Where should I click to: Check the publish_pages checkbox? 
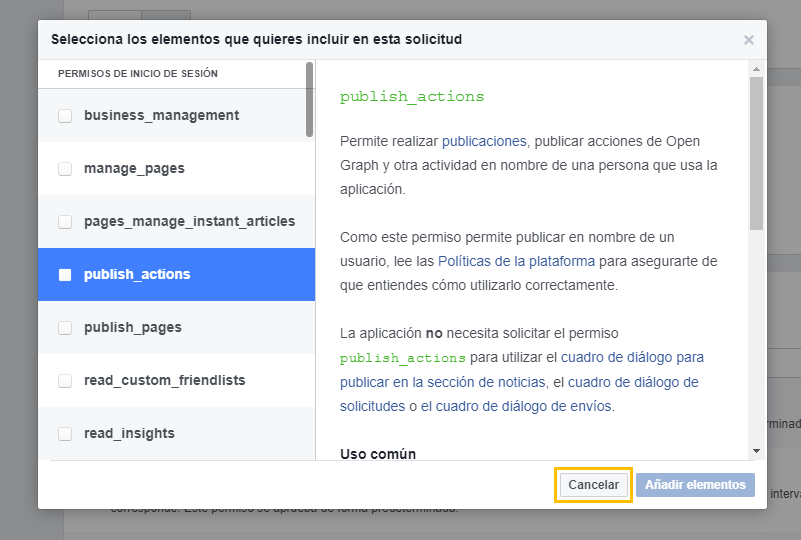pyautogui.click(x=65, y=328)
